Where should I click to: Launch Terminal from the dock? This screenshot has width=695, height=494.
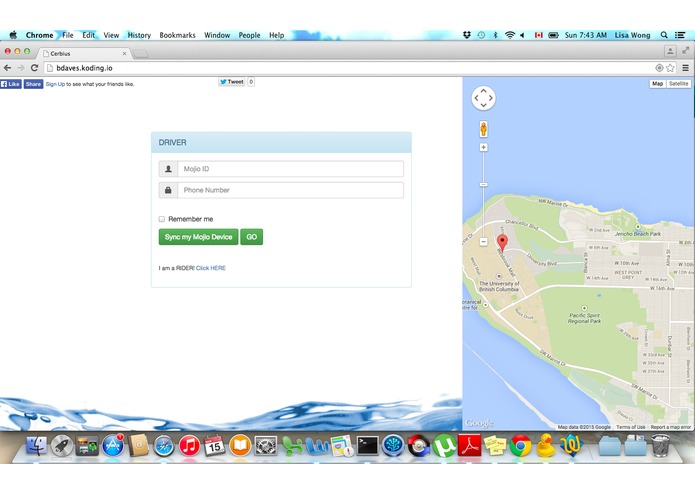[367, 445]
